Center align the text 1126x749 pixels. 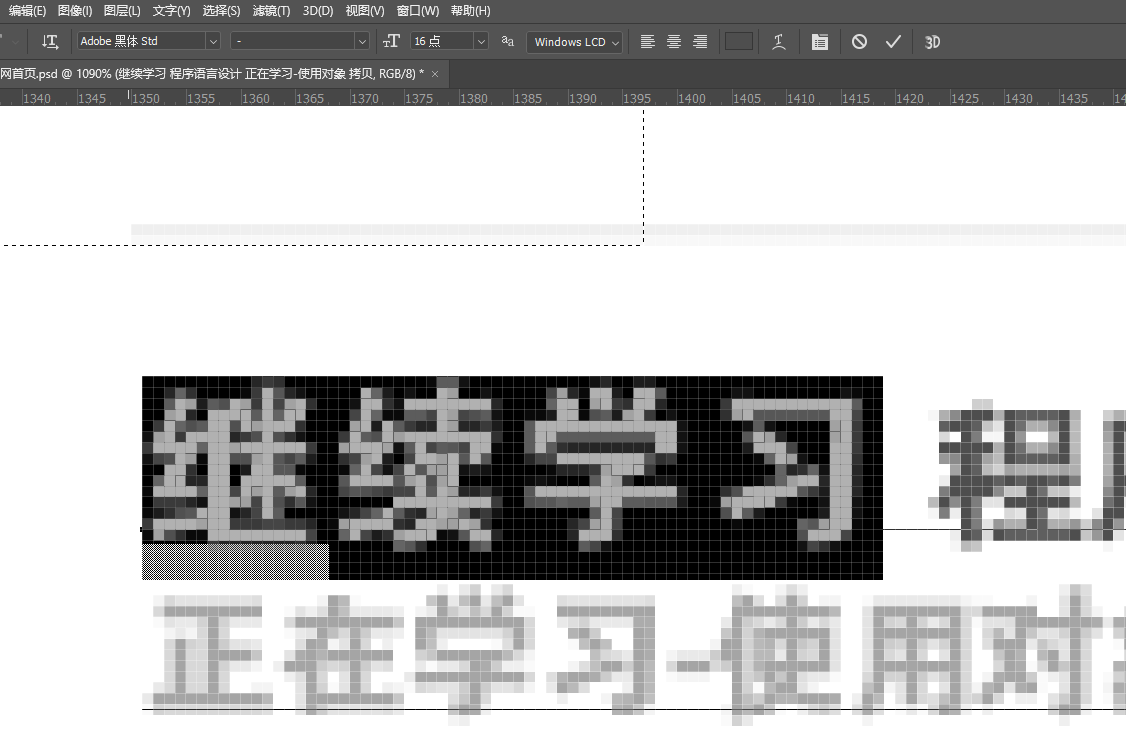674,42
